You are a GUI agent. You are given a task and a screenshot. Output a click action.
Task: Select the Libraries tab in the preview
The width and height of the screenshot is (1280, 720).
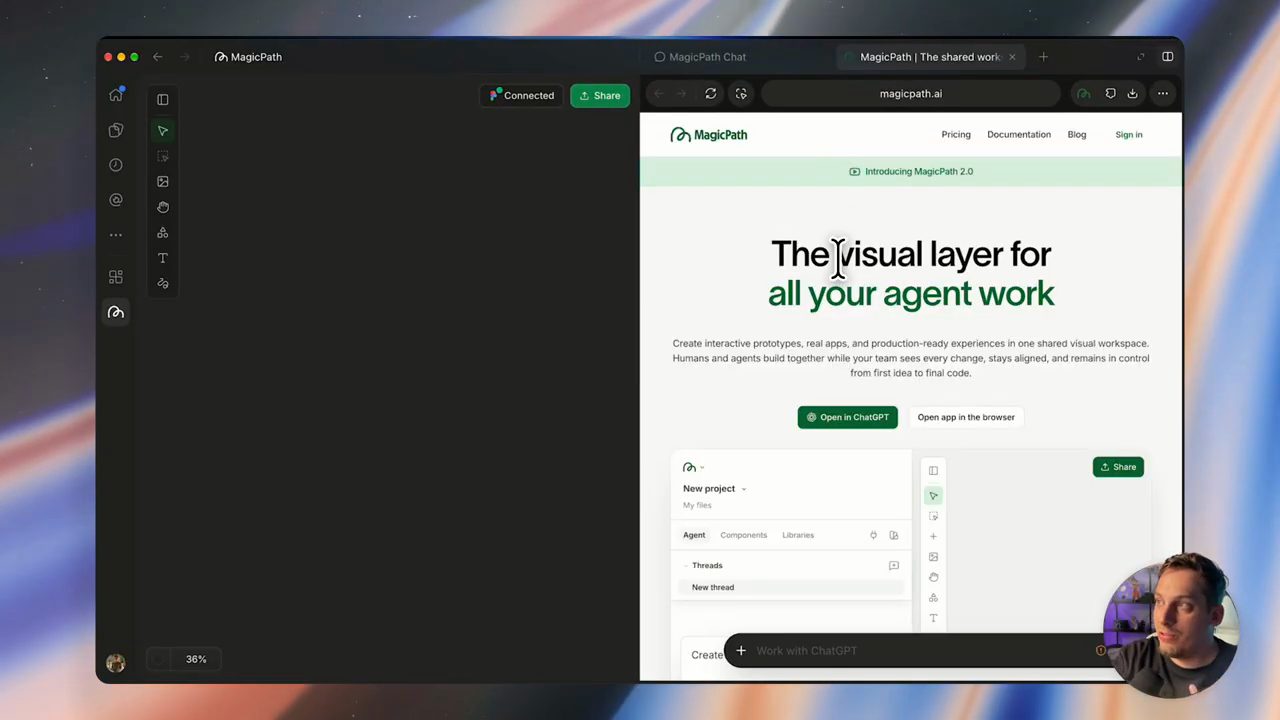point(798,535)
